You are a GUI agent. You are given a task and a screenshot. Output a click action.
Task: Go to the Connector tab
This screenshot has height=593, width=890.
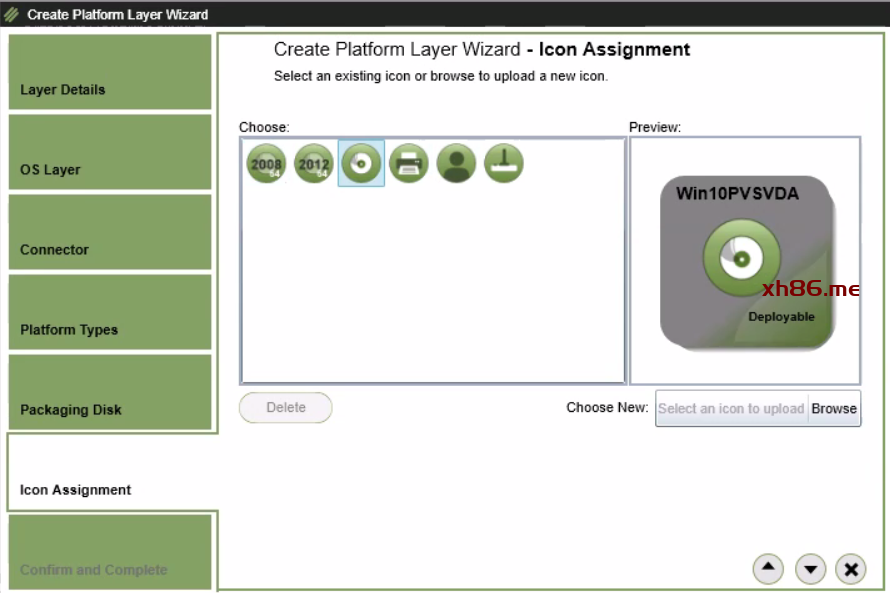(110, 233)
